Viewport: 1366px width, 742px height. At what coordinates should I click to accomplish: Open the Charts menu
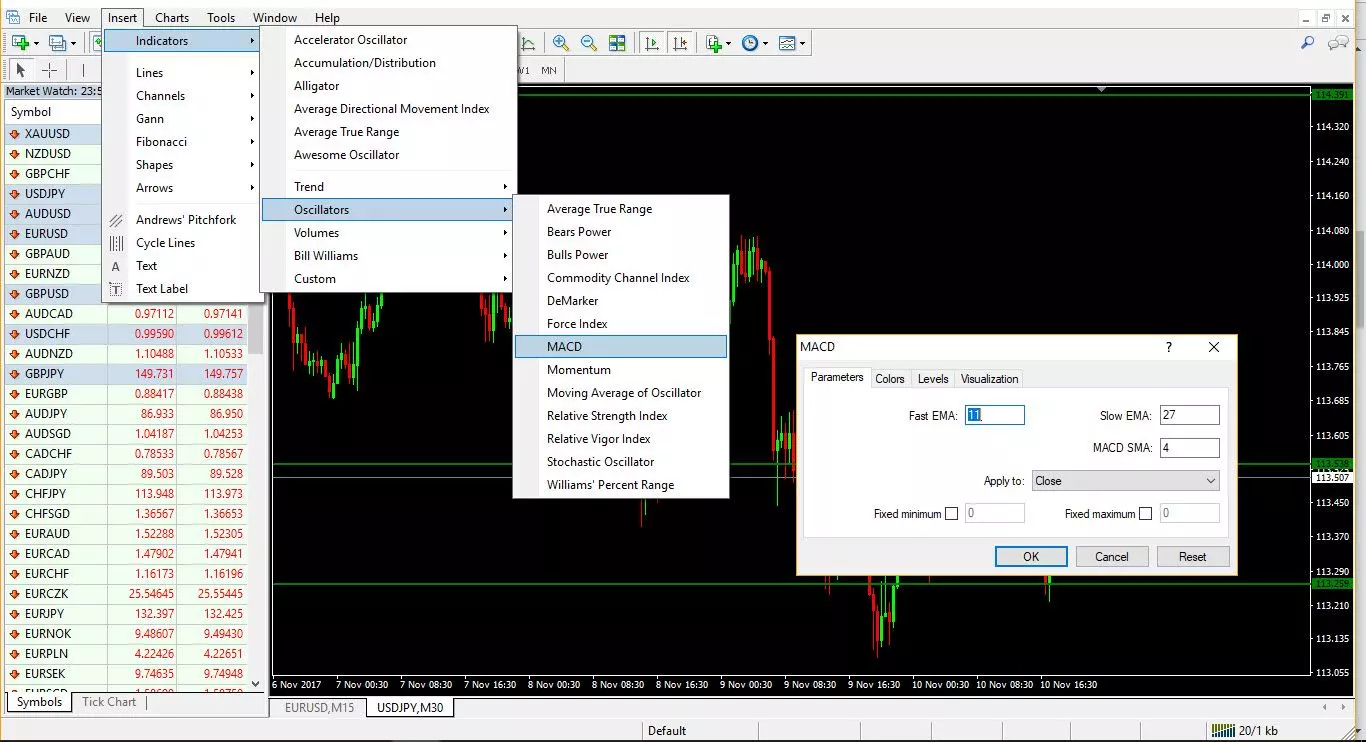coord(172,17)
